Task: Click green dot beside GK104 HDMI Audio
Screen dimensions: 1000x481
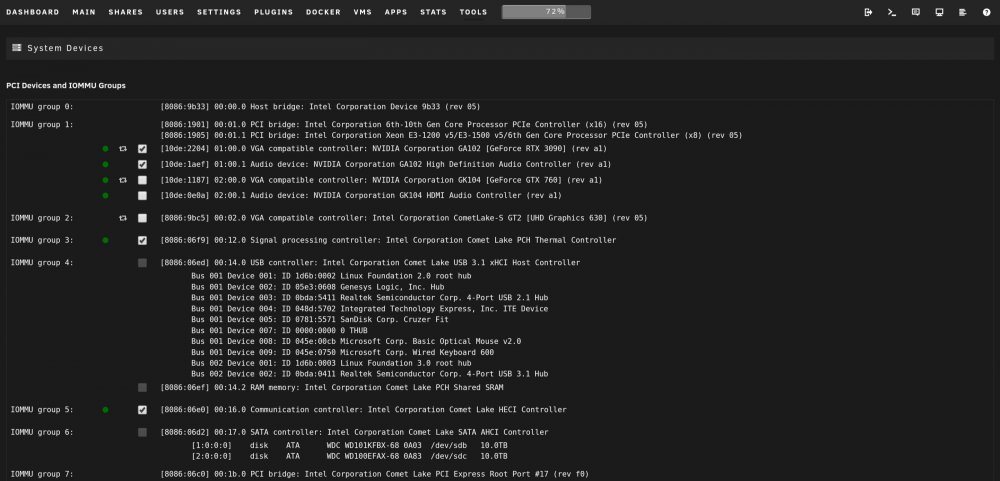Action: (105, 196)
